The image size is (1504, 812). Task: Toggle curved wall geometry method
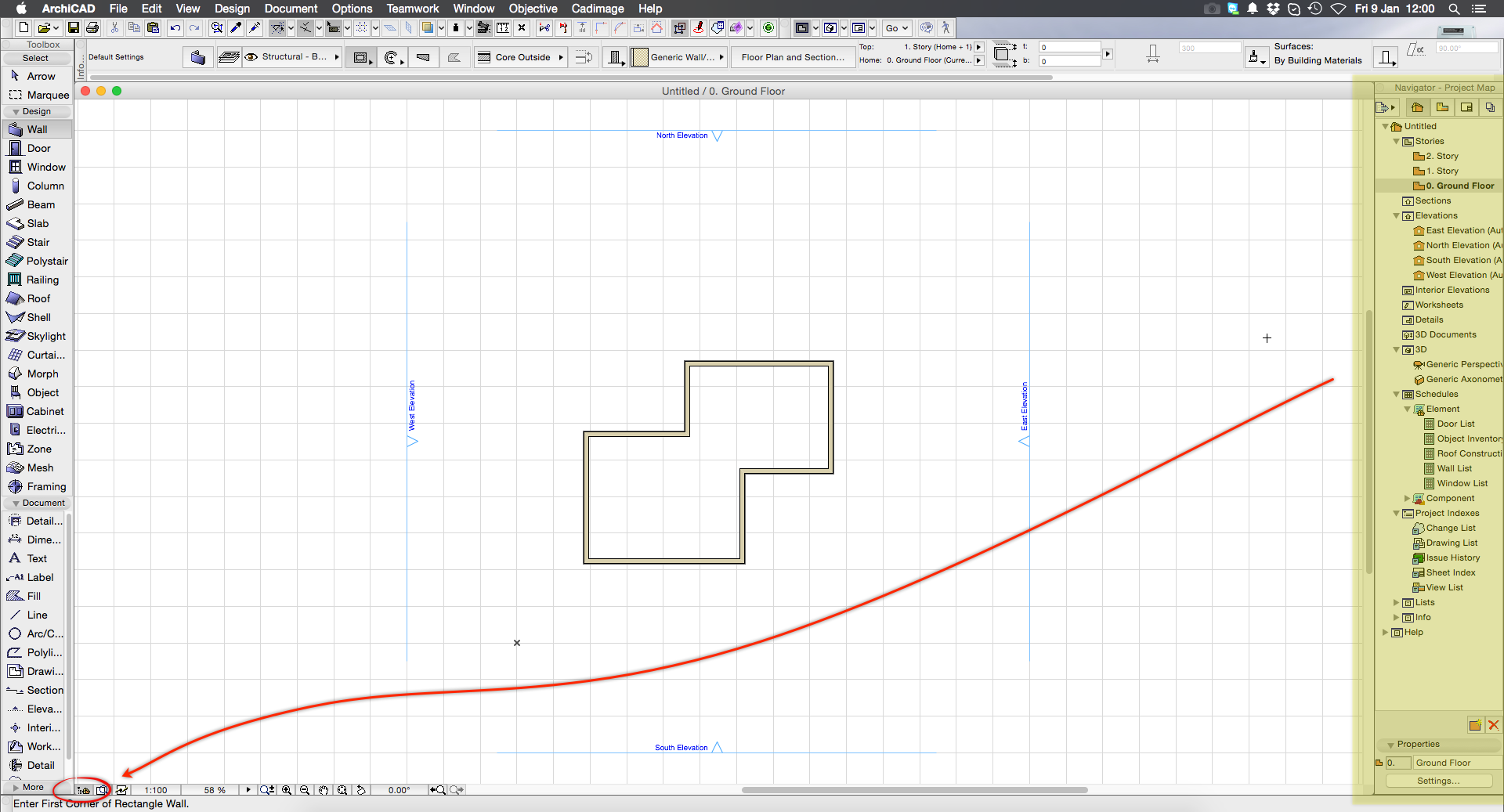tap(393, 57)
